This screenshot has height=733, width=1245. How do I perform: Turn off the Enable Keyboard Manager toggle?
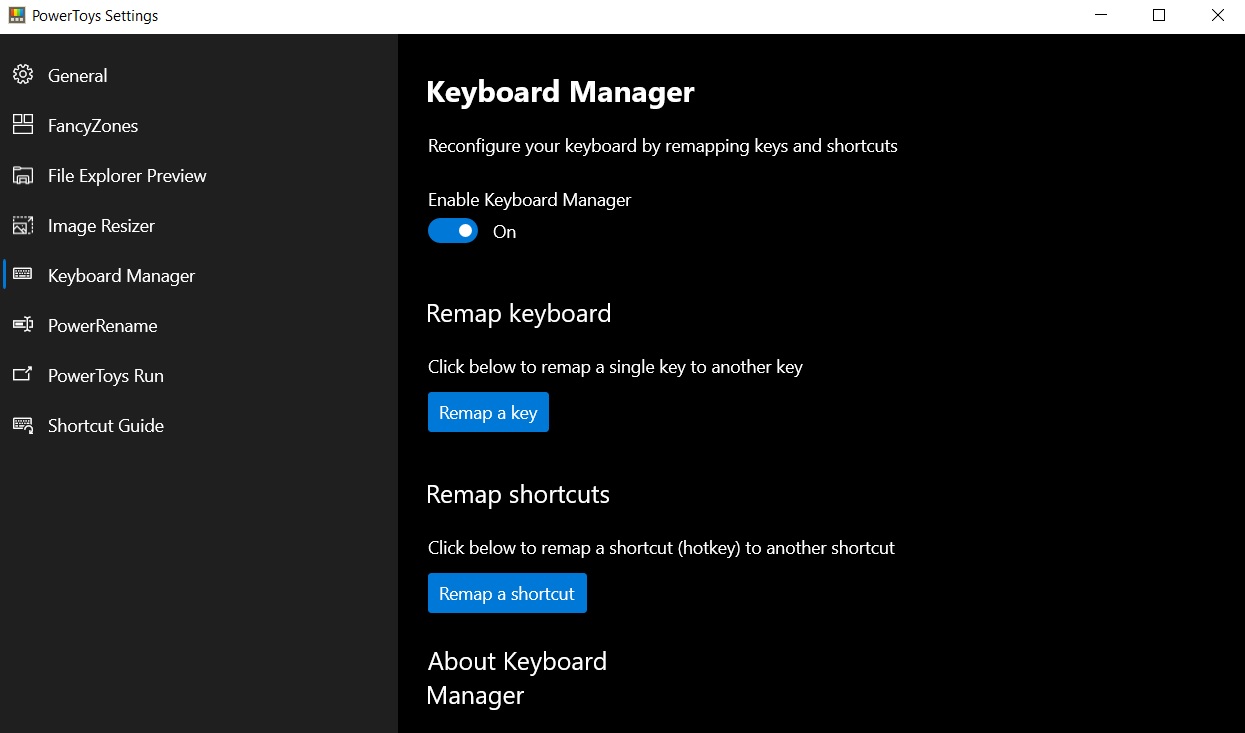coord(453,231)
